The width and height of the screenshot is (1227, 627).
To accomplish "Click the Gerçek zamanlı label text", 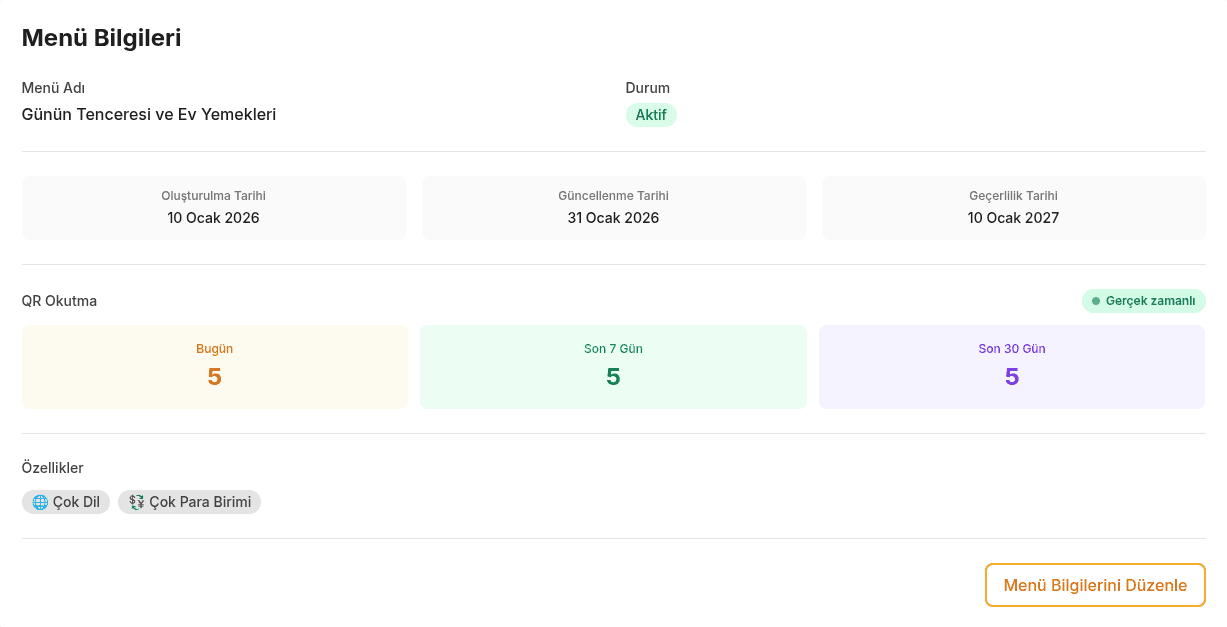I will 1150,301.
